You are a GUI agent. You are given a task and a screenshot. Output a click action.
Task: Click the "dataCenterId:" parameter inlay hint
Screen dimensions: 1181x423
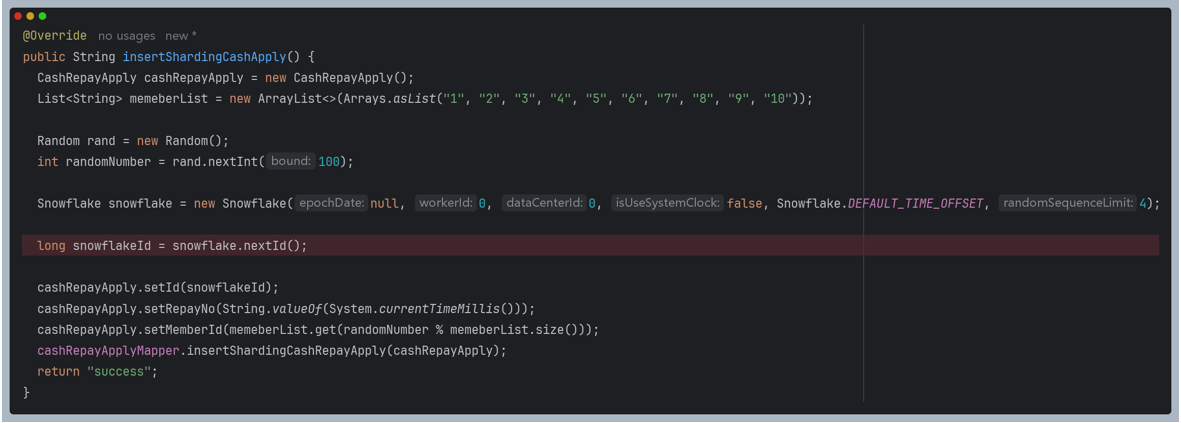544,203
